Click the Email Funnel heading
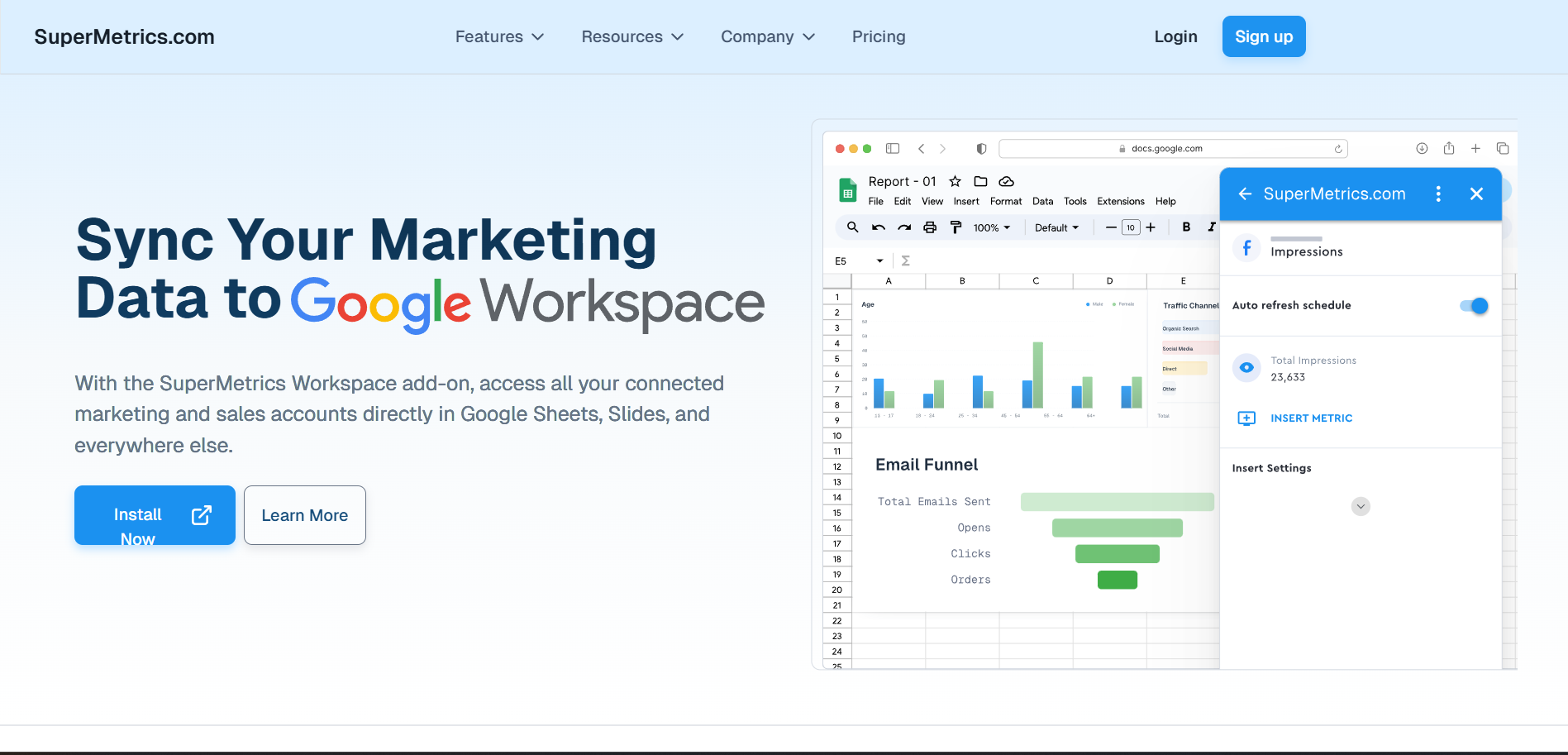Image resolution: width=1568 pixels, height=755 pixels. pos(927,465)
